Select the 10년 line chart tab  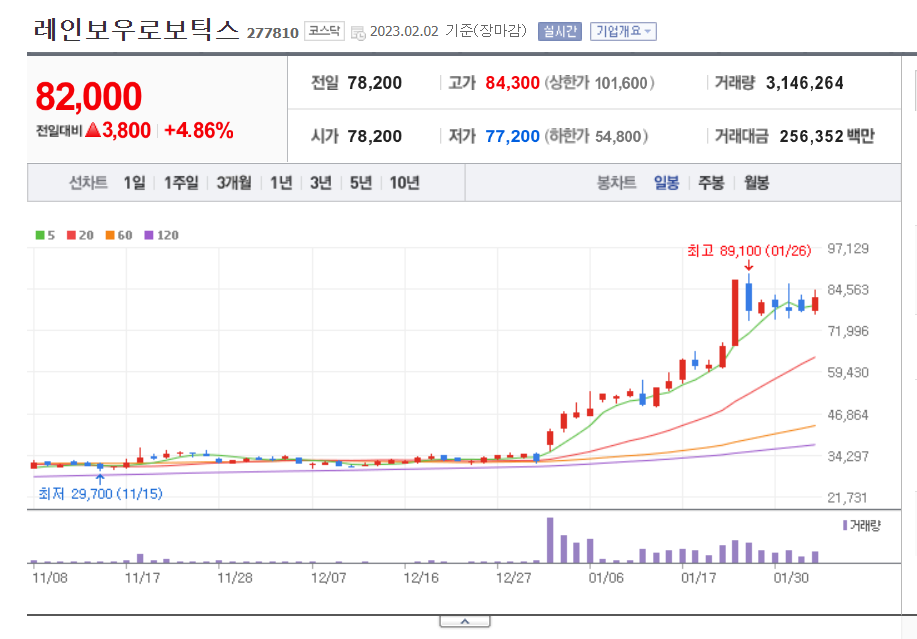404,183
